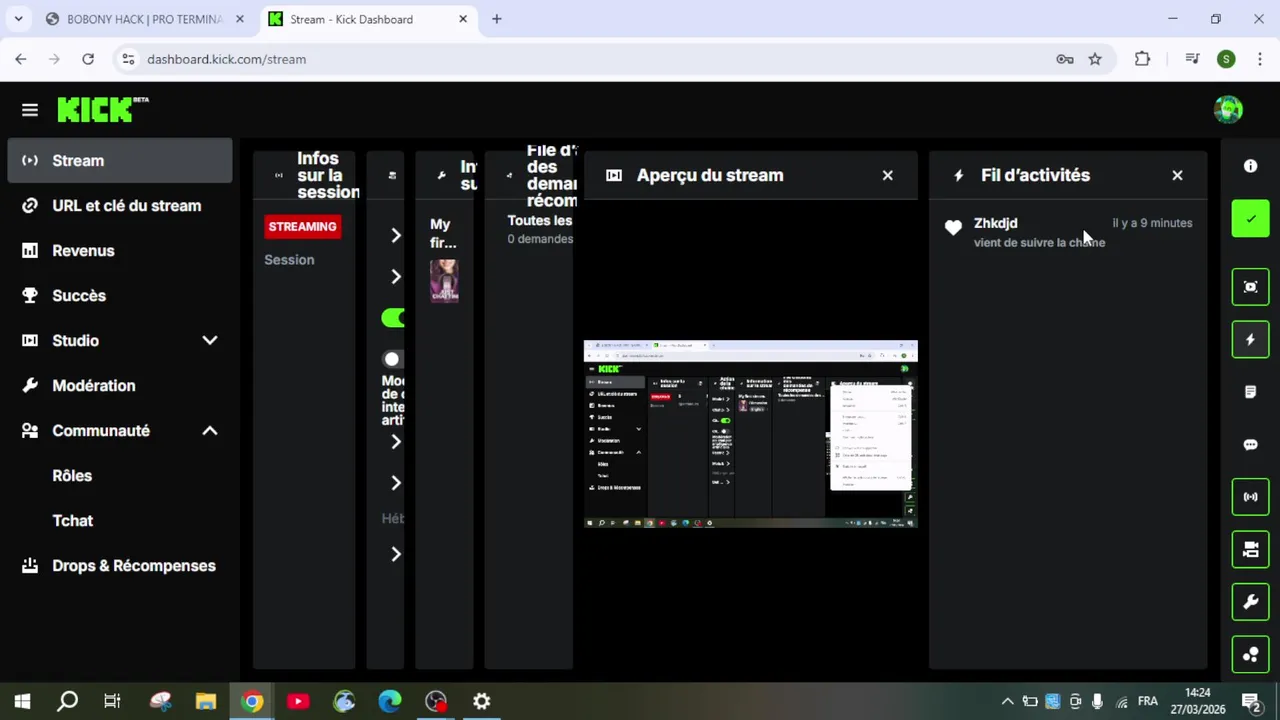Click the lightning icon beside Fil d'activités

pos(959,175)
